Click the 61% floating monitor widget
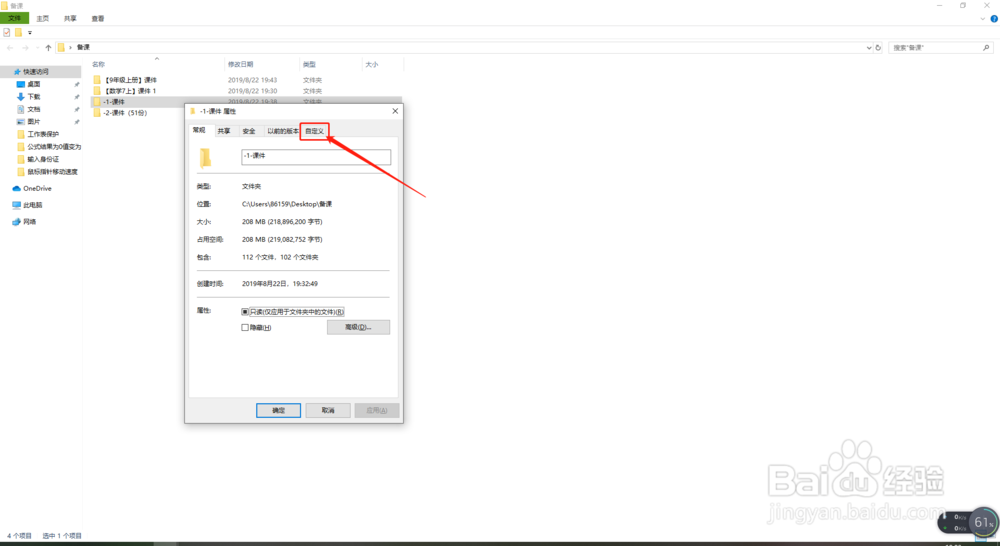This screenshot has width=1000, height=546. tap(984, 522)
